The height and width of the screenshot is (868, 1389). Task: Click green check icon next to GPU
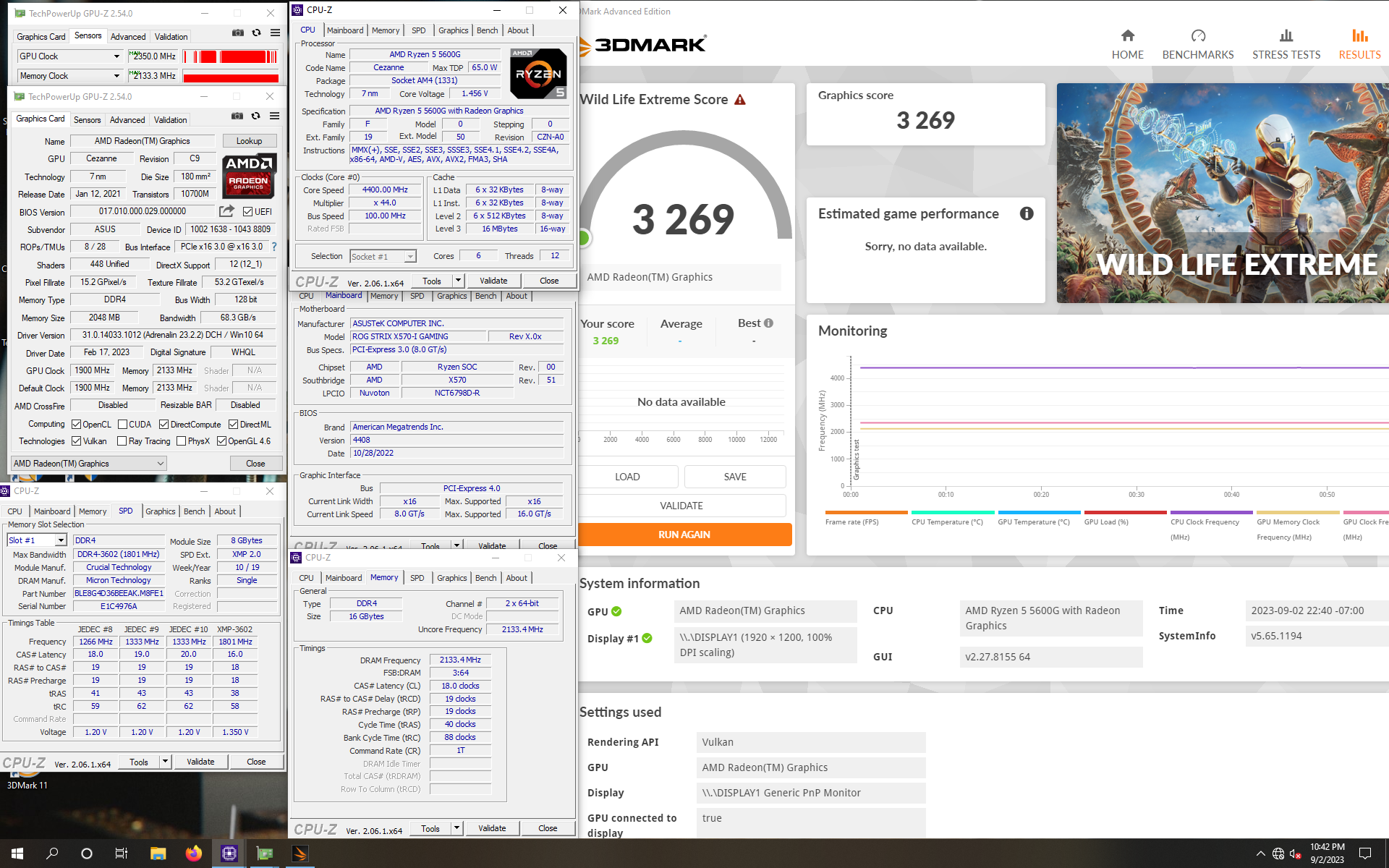click(616, 611)
